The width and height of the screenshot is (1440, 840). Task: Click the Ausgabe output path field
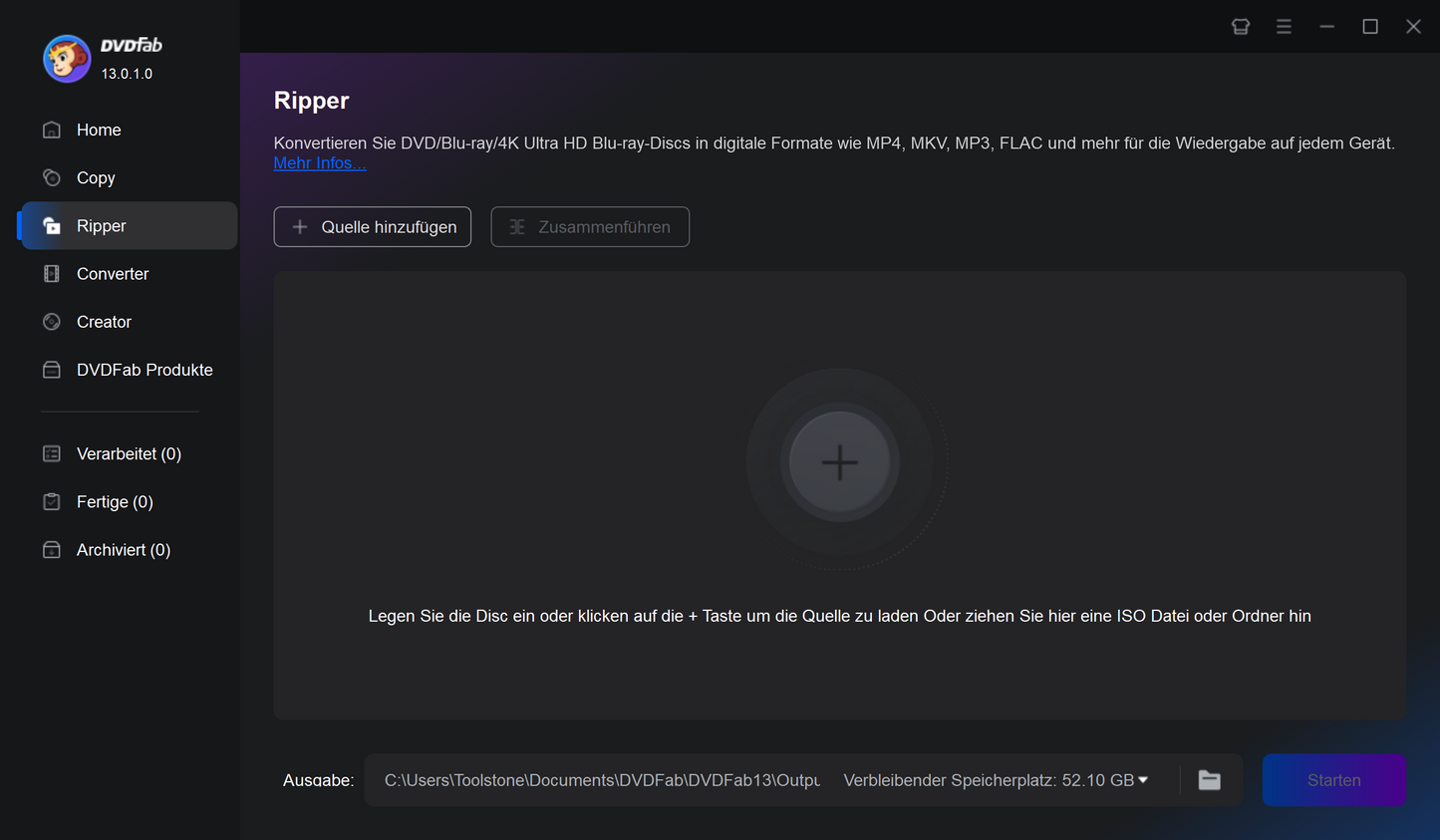tap(602, 780)
